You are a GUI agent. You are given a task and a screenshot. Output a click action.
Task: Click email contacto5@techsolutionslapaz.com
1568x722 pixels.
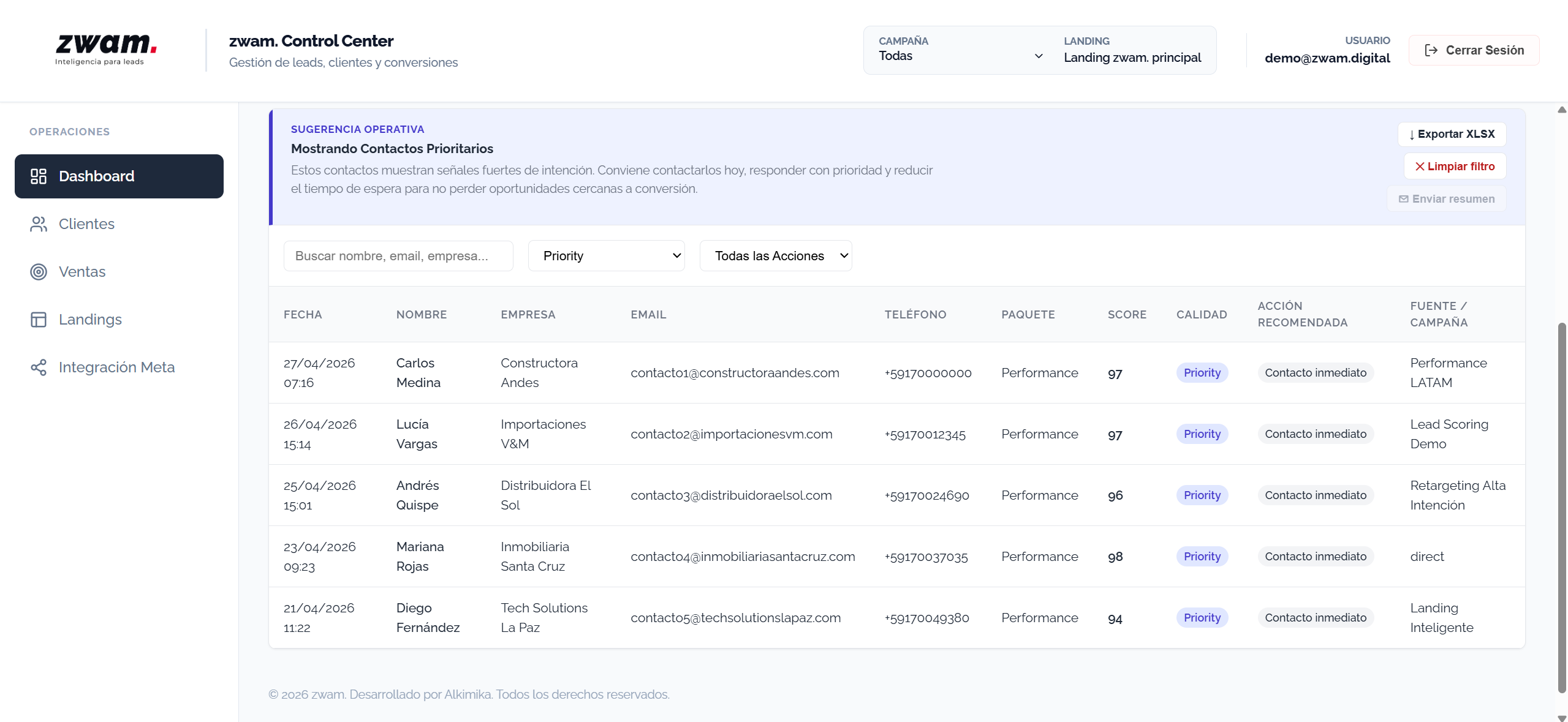735,618
